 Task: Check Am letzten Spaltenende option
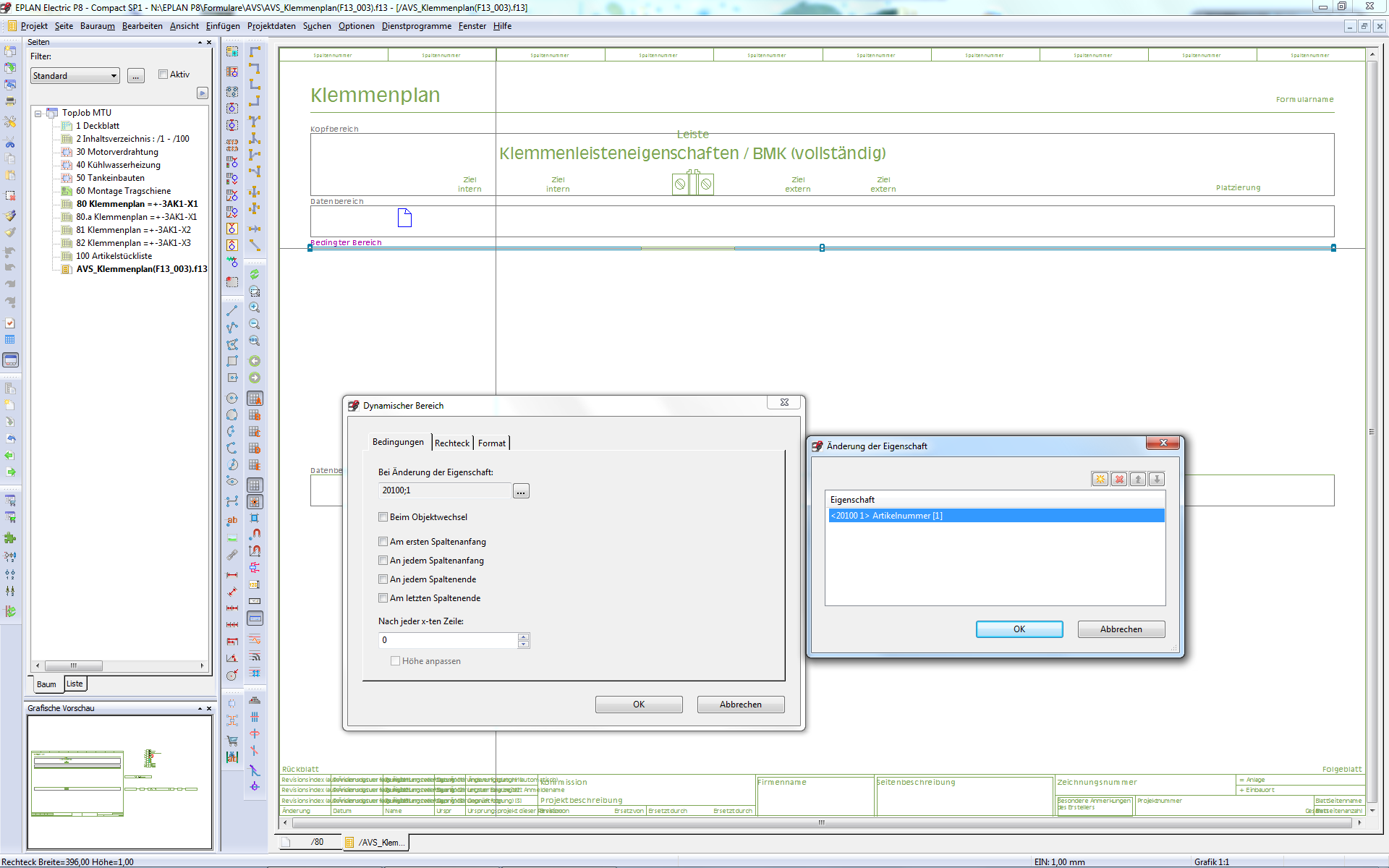coord(383,597)
